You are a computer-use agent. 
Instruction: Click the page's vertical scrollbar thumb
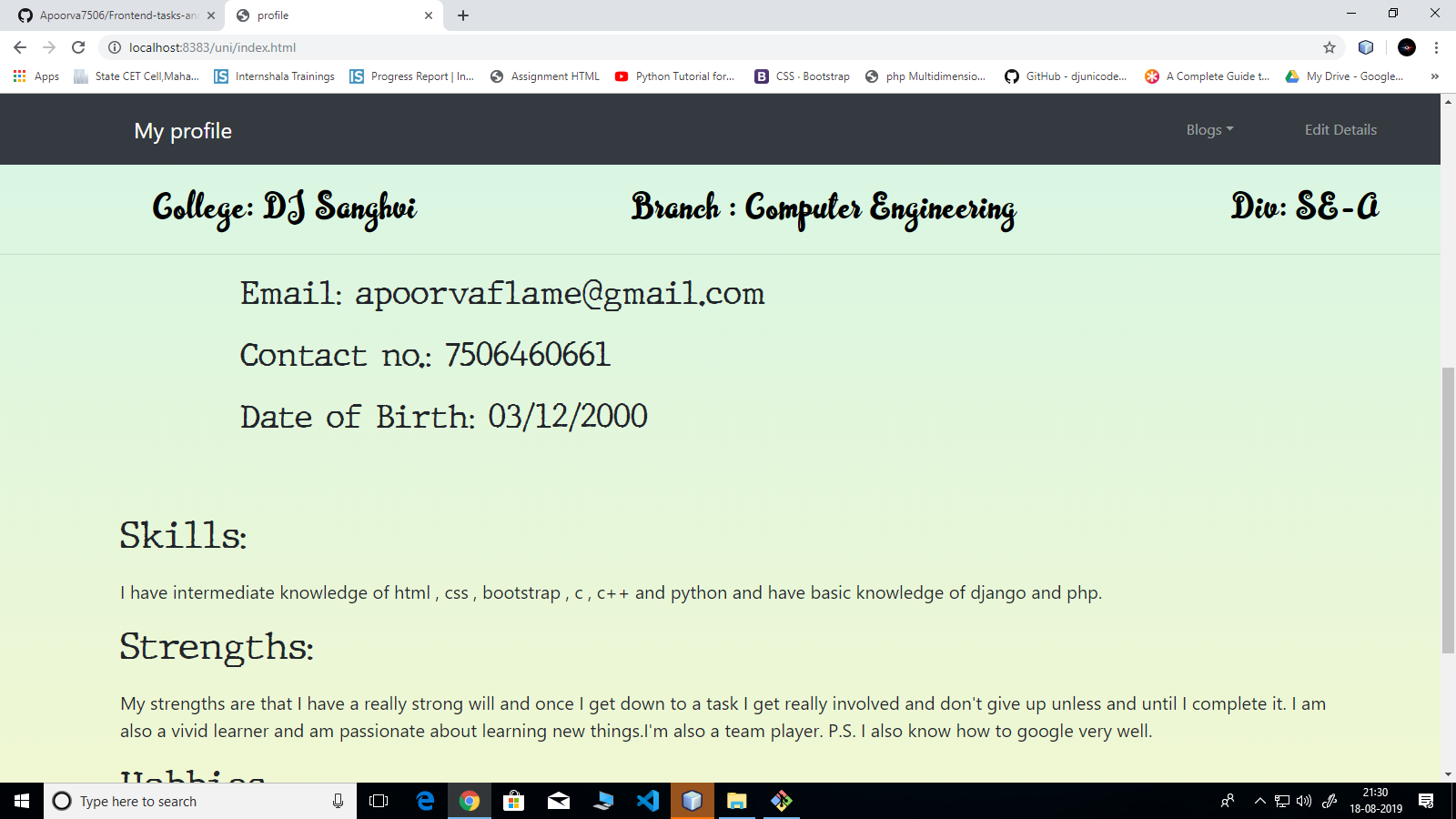(1448, 510)
